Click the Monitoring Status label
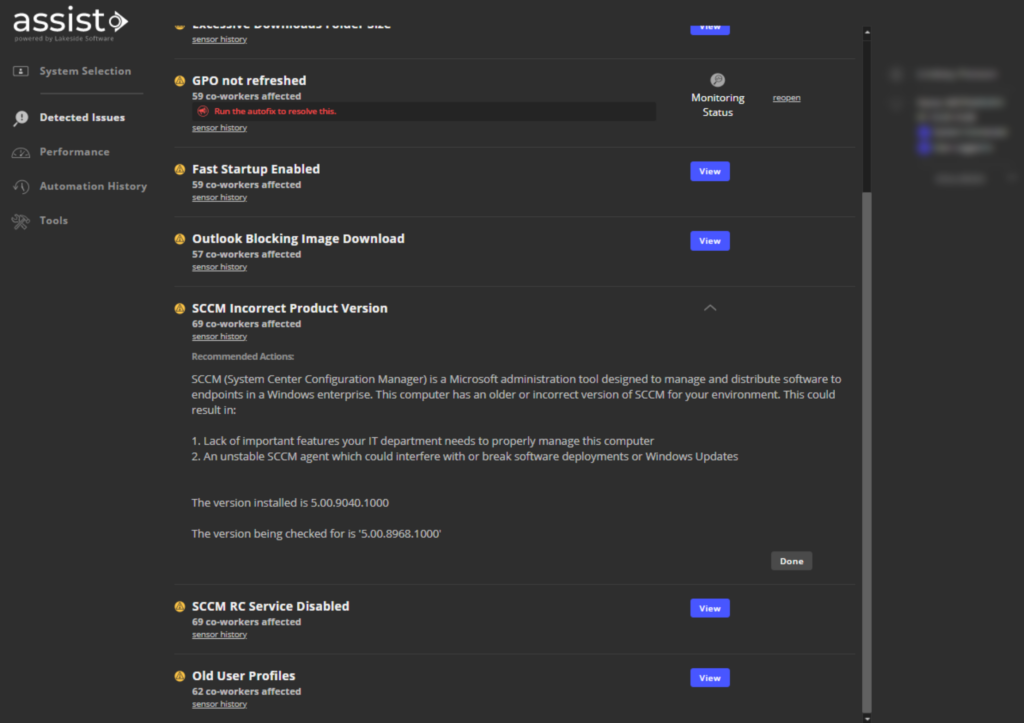 tap(718, 105)
